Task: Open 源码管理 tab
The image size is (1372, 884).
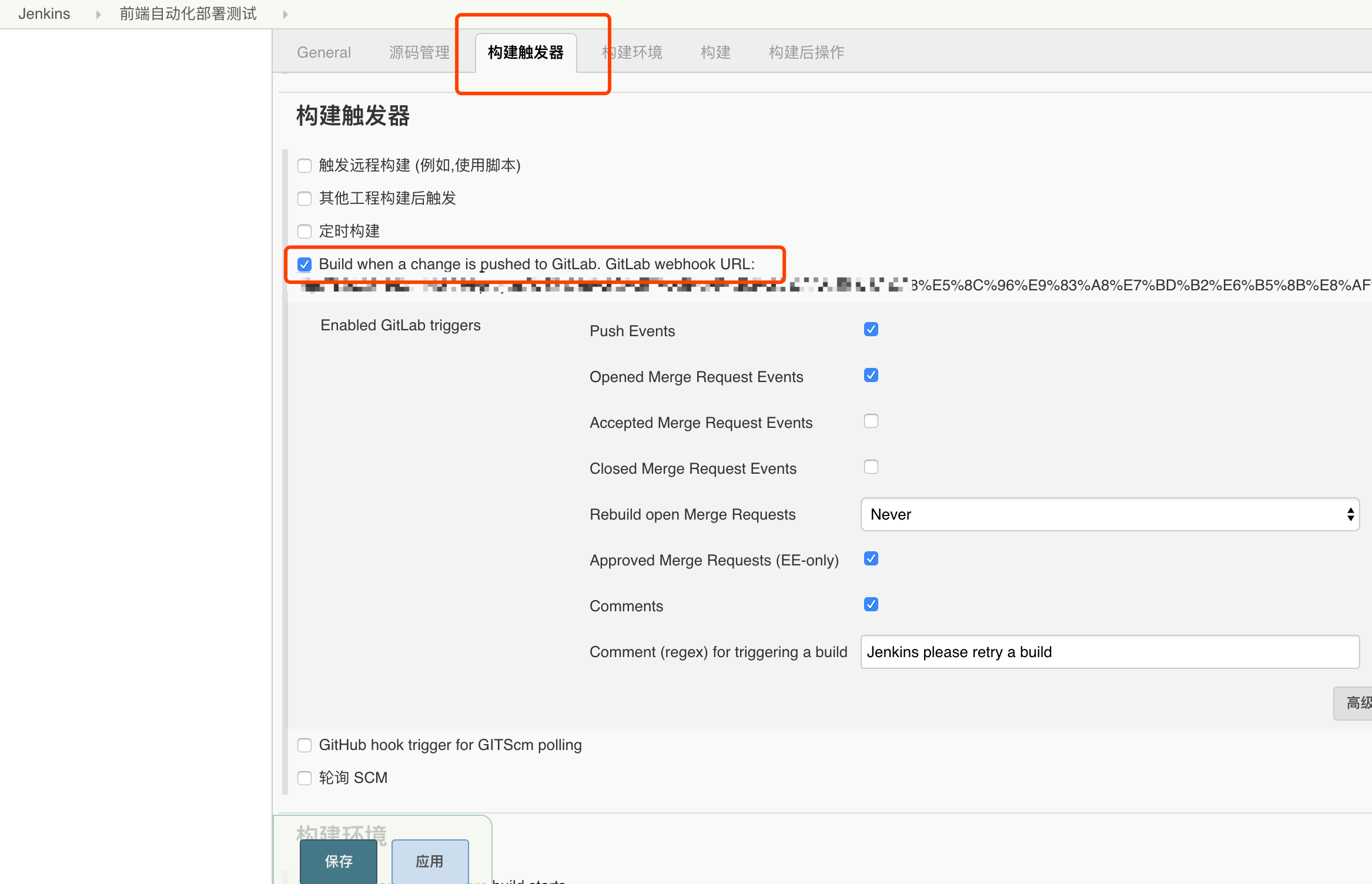Action: (x=419, y=52)
